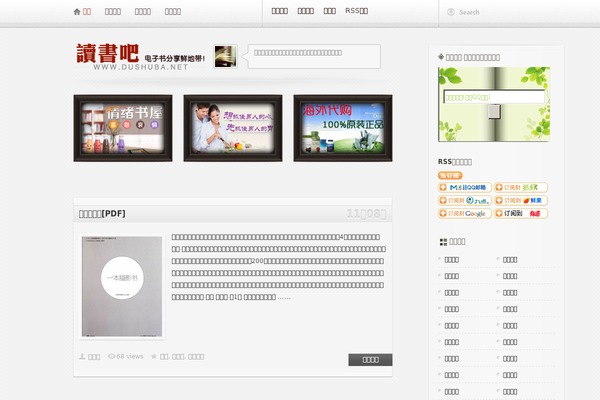Screen dimensions: 600x400
Task: Subscribe via the 抓虾 button
Action: tap(521, 188)
